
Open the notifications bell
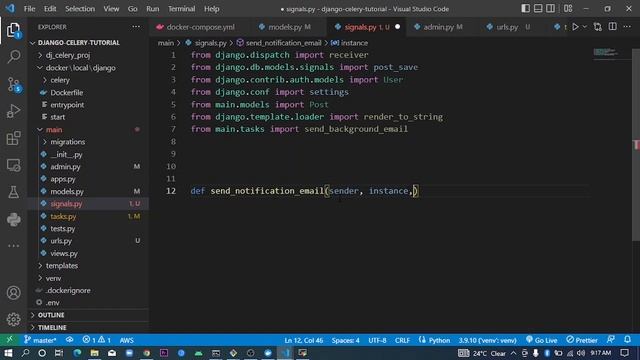(627, 340)
